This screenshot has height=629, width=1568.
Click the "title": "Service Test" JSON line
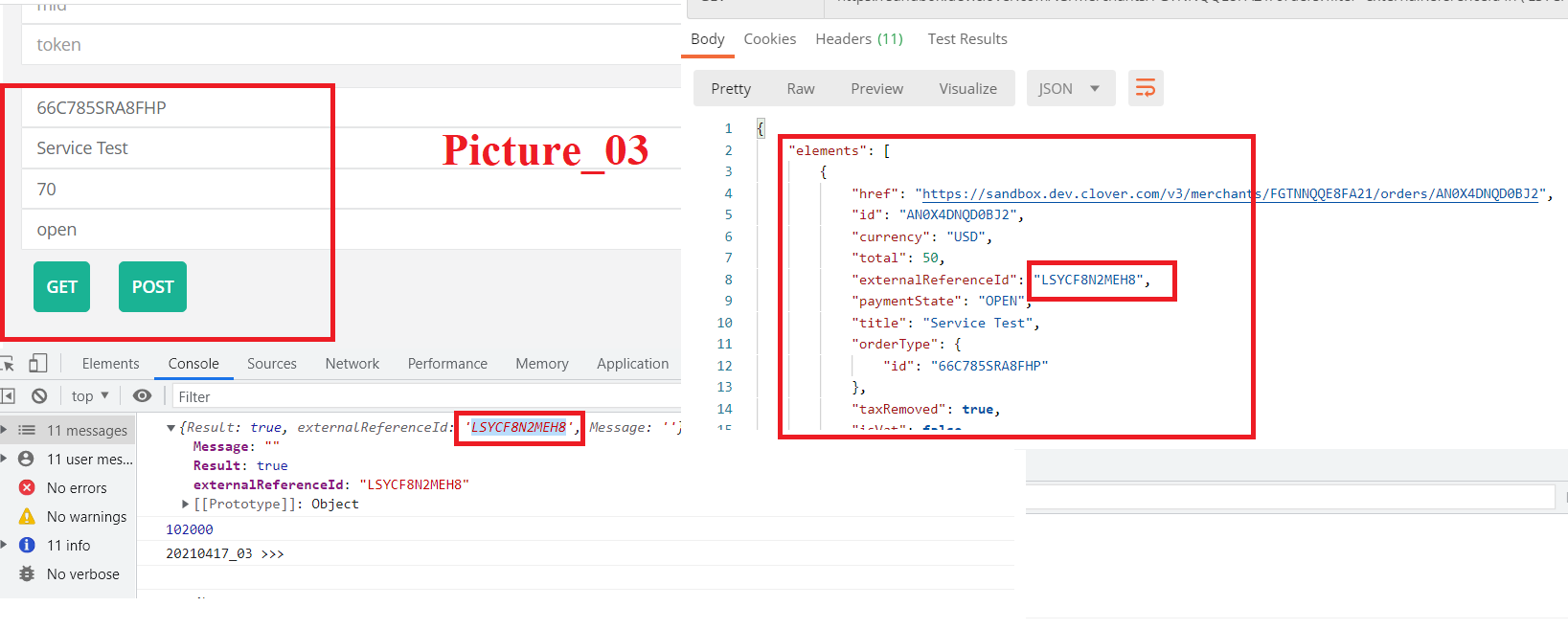point(945,323)
